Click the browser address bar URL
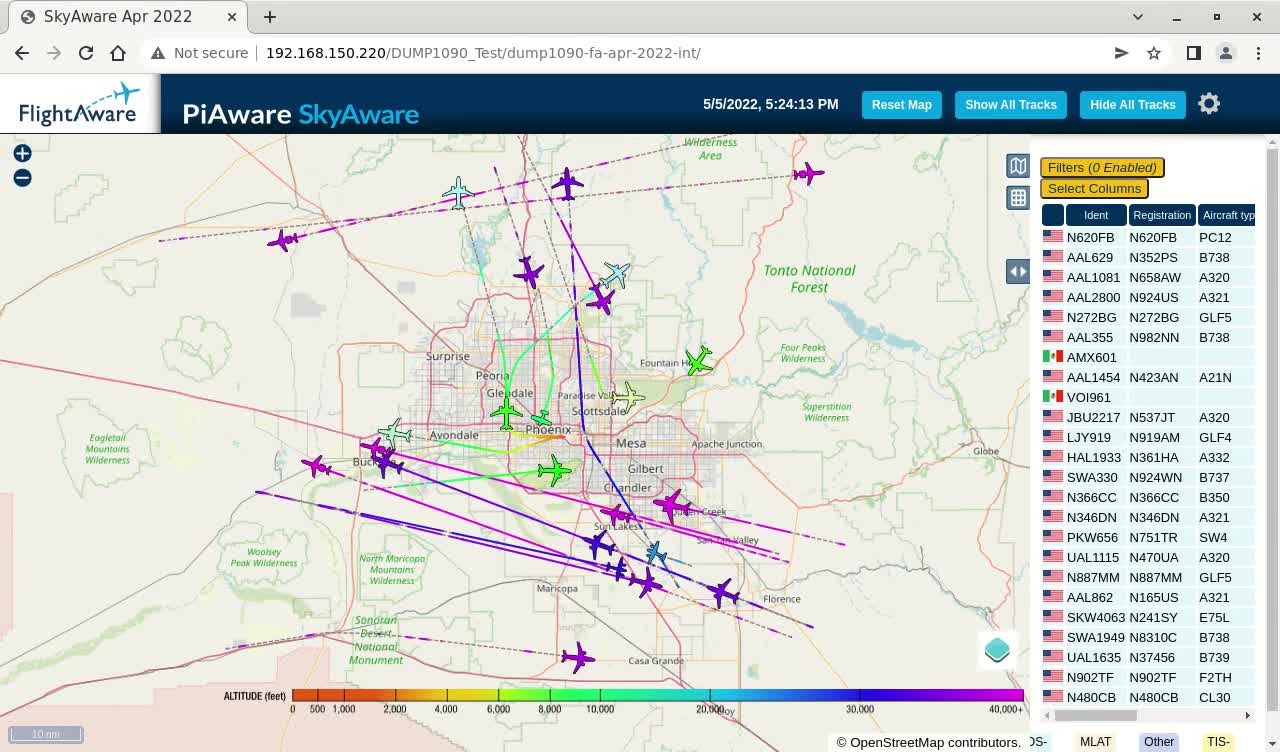Image resolution: width=1280 pixels, height=752 pixels. tap(483, 53)
